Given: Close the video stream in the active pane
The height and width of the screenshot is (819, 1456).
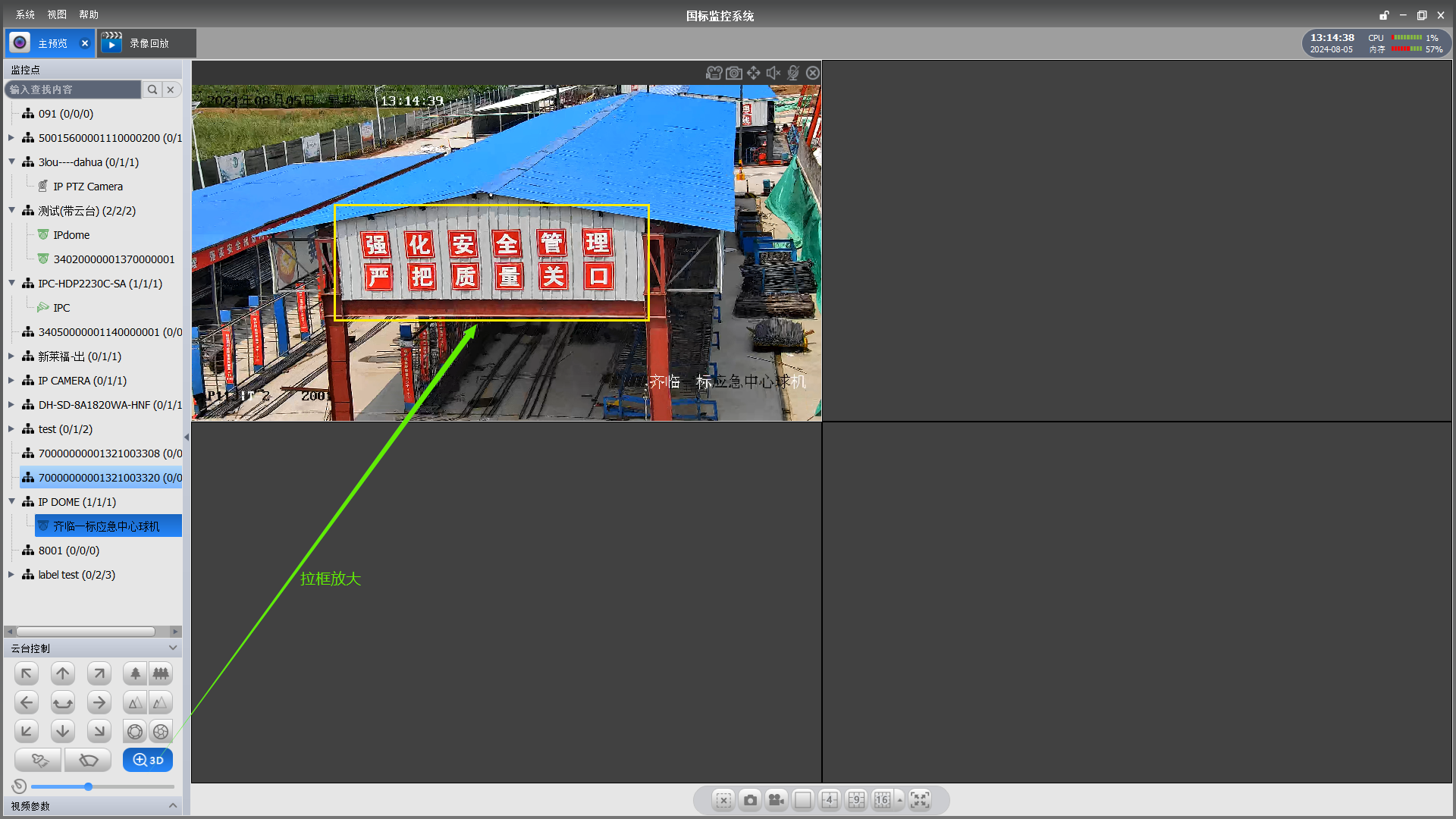Looking at the screenshot, I should (x=813, y=73).
